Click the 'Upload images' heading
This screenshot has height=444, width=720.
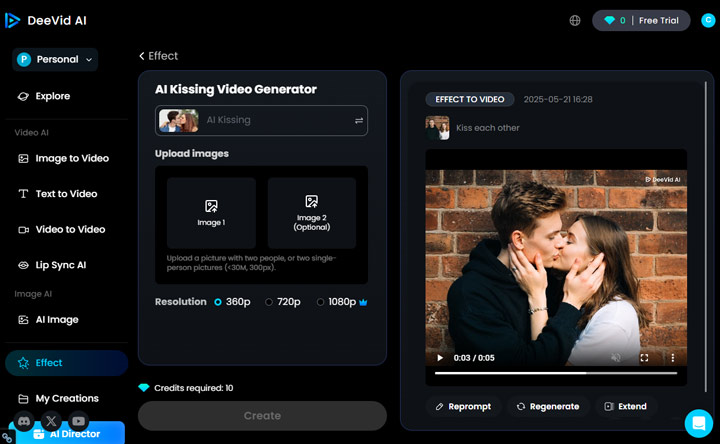[x=191, y=154]
